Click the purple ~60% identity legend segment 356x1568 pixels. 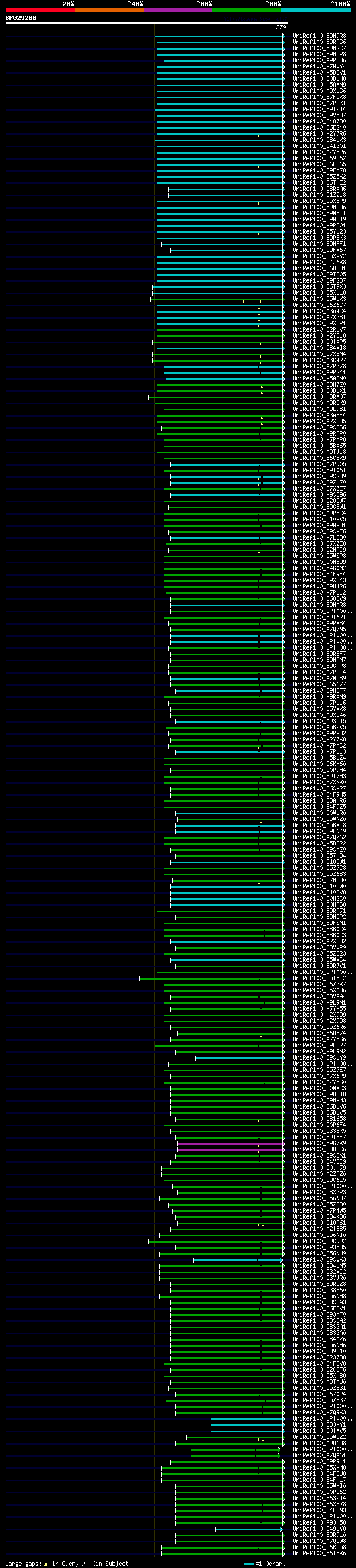click(x=179, y=10)
